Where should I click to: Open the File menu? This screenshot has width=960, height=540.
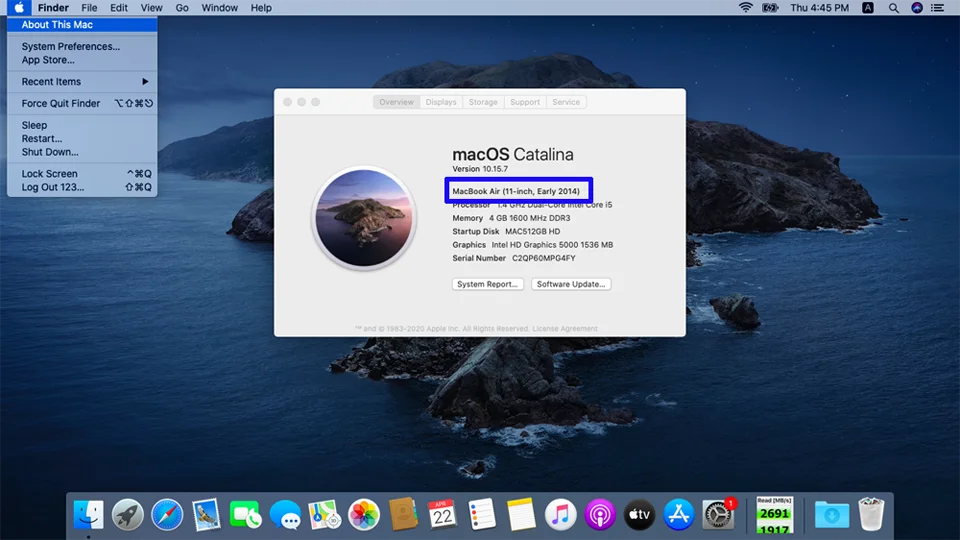point(89,7)
